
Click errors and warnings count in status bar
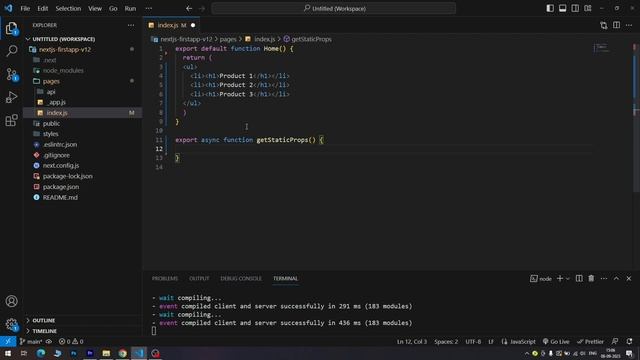[71, 341]
